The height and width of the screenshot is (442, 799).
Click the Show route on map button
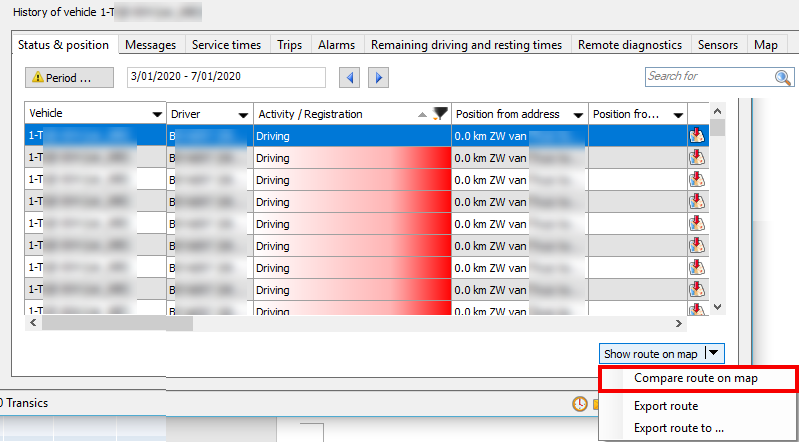click(x=651, y=353)
